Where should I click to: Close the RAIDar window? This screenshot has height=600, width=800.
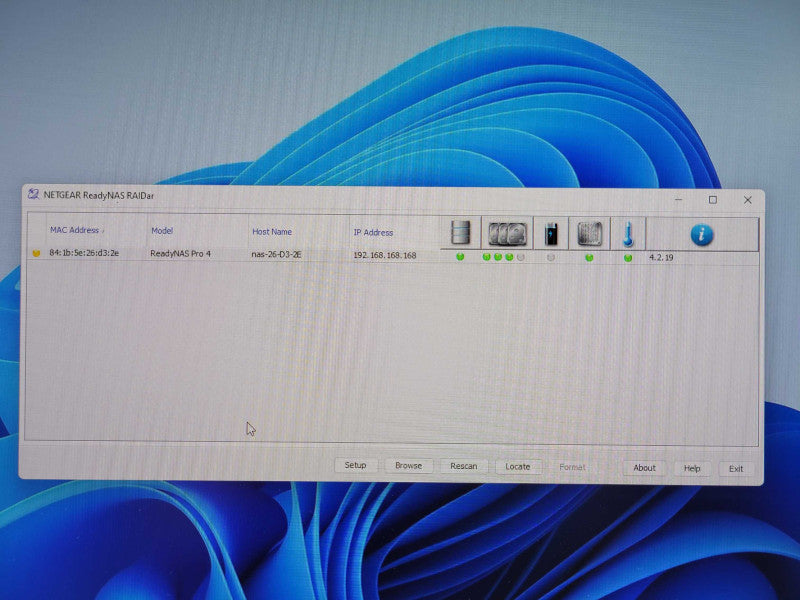pyautogui.click(x=747, y=200)
